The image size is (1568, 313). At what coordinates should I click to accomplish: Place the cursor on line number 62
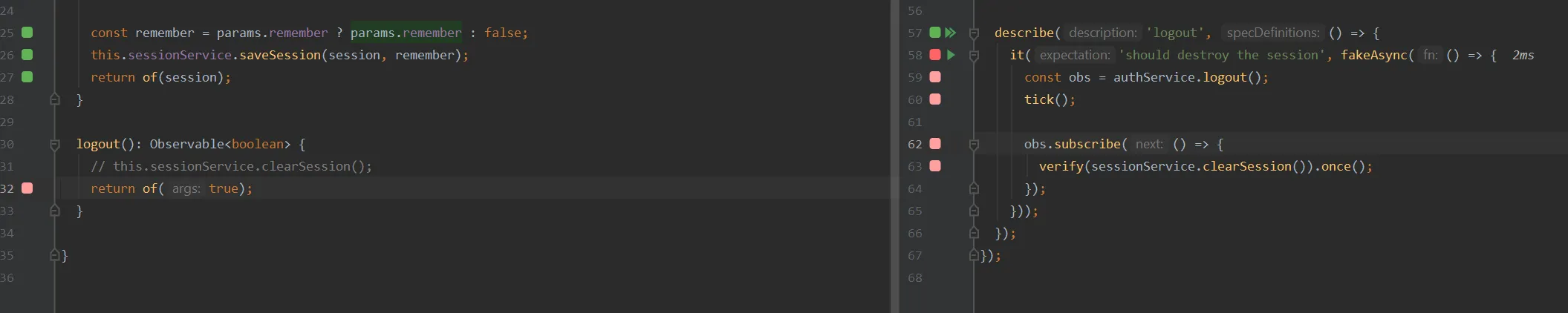pos(914,144)
